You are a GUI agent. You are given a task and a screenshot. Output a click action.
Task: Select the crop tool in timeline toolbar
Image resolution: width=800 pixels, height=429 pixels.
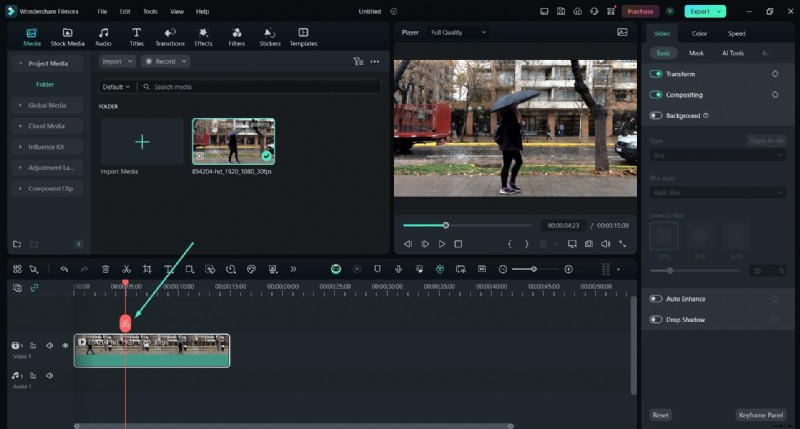pos(147,269)
